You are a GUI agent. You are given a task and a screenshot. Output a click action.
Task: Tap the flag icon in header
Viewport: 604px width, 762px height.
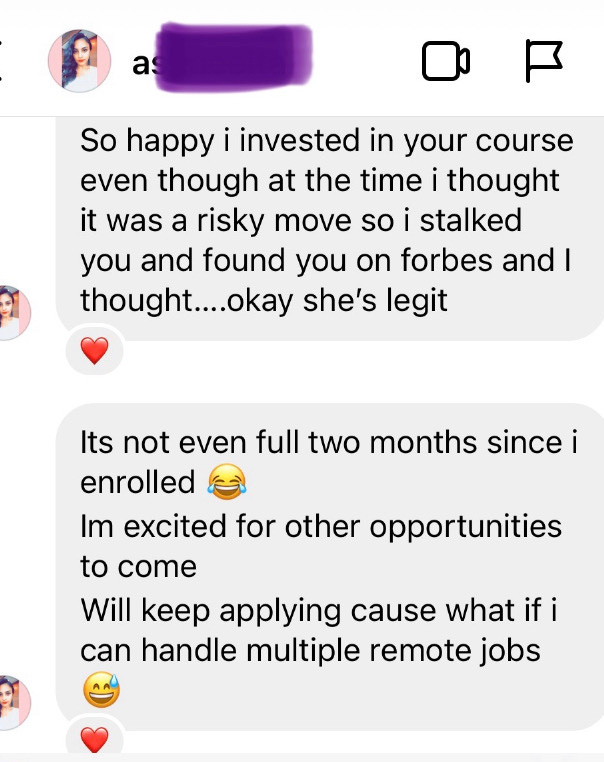point(544,61)
